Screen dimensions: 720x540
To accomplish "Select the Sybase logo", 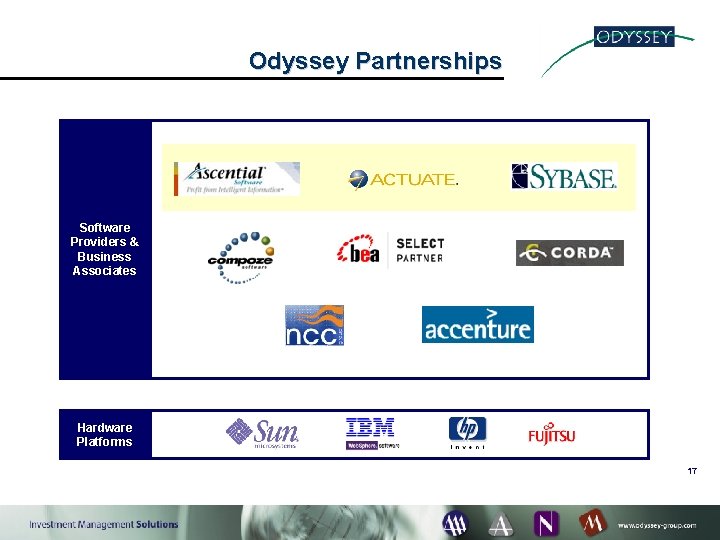I will tap(564, 176).
